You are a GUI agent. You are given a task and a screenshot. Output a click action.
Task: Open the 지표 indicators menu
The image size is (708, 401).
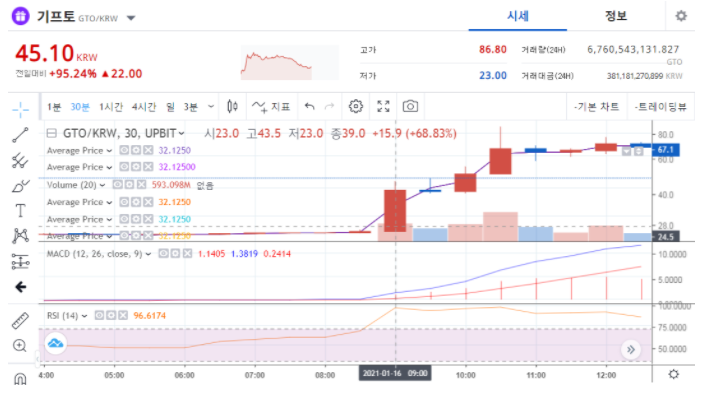[x=271, y=107]
